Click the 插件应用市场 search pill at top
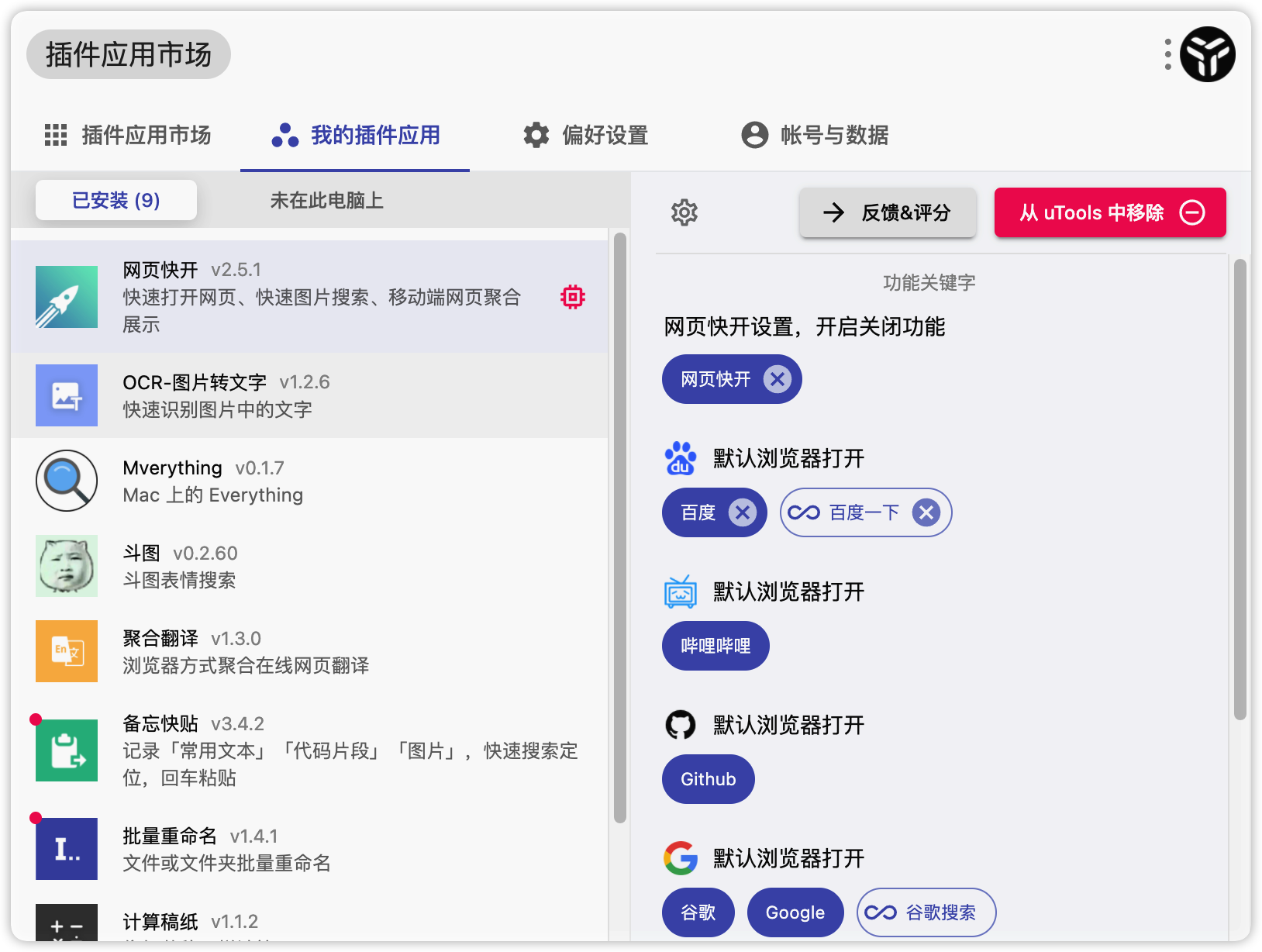1262x952 pixels. (x=129, y=54)
